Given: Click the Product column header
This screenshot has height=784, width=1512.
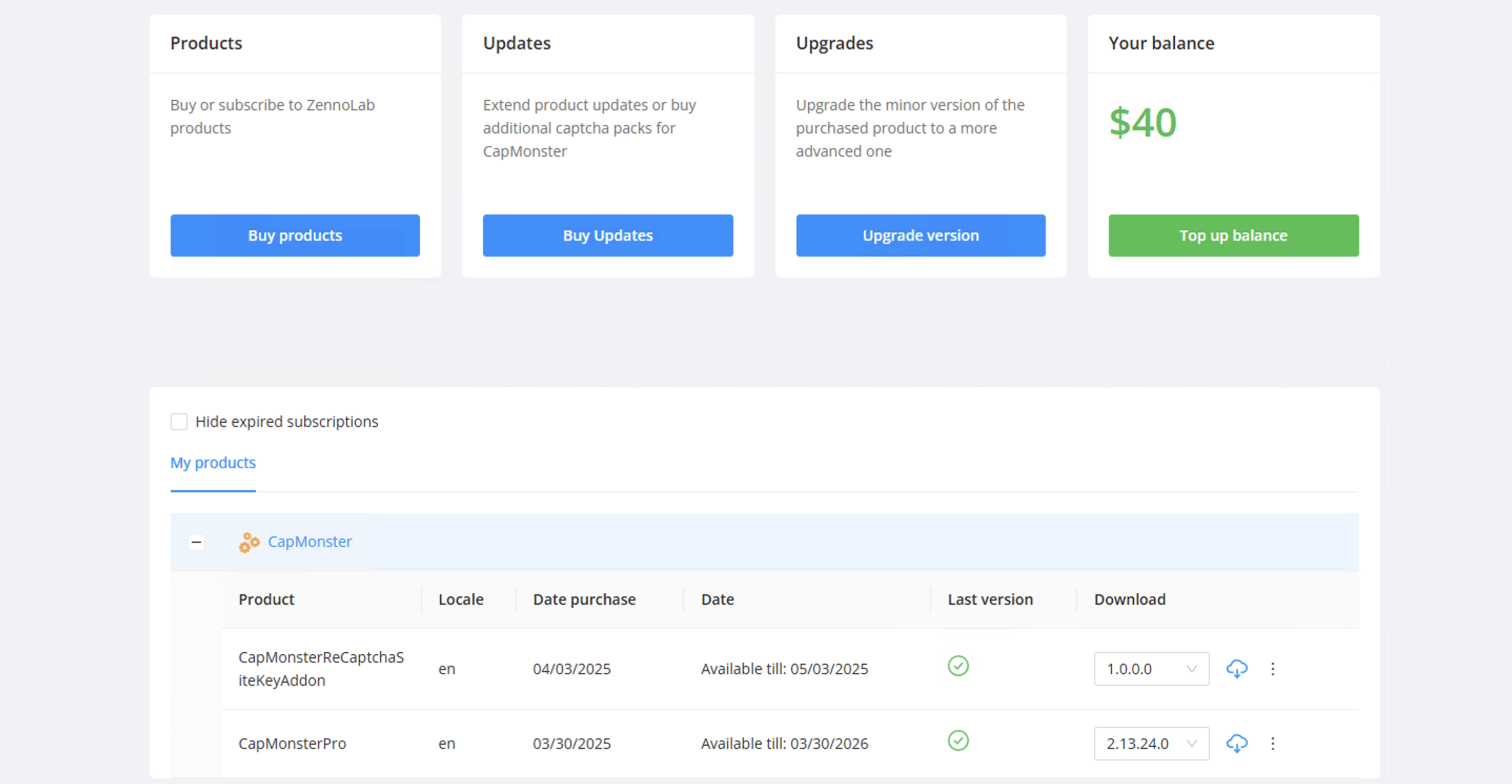Looking at the screenshot, I should pyautogui.click(x=266, y=599).
